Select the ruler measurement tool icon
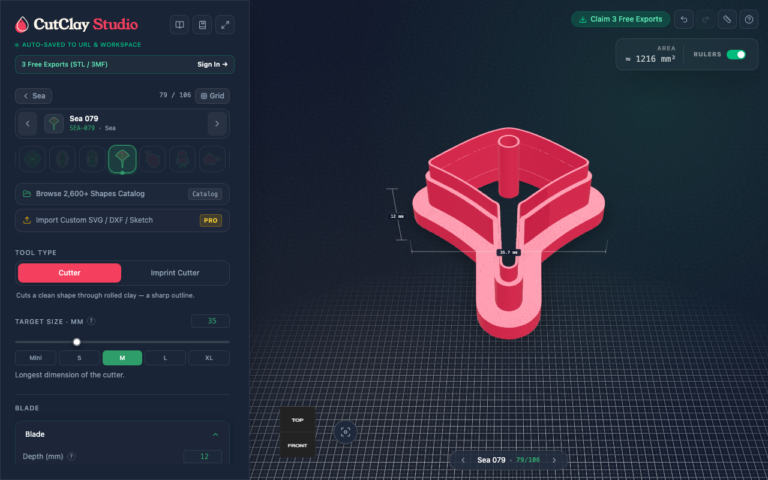Screen dimensions: 768x480 727,20
